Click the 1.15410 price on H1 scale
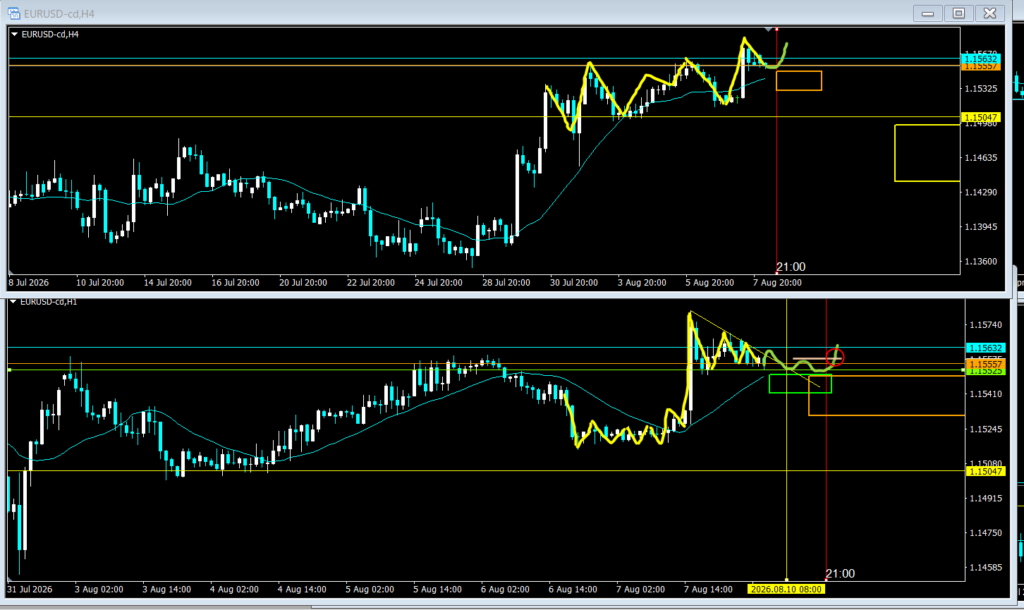1024x610 pixels. [x=985, y=394]
